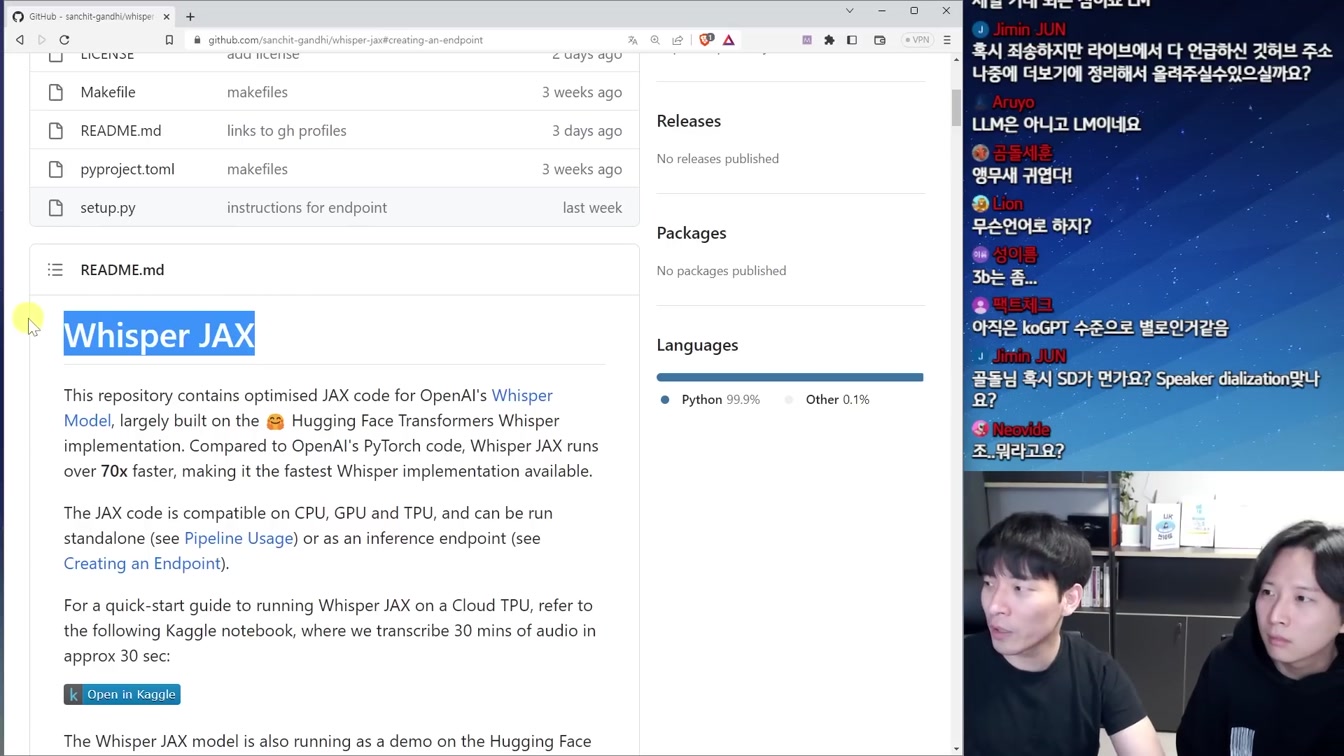Image resolution: width=1344 pixels, height=756 pixels.
Task: Open commit message 'links to gh profiles'
Action: 287,131
